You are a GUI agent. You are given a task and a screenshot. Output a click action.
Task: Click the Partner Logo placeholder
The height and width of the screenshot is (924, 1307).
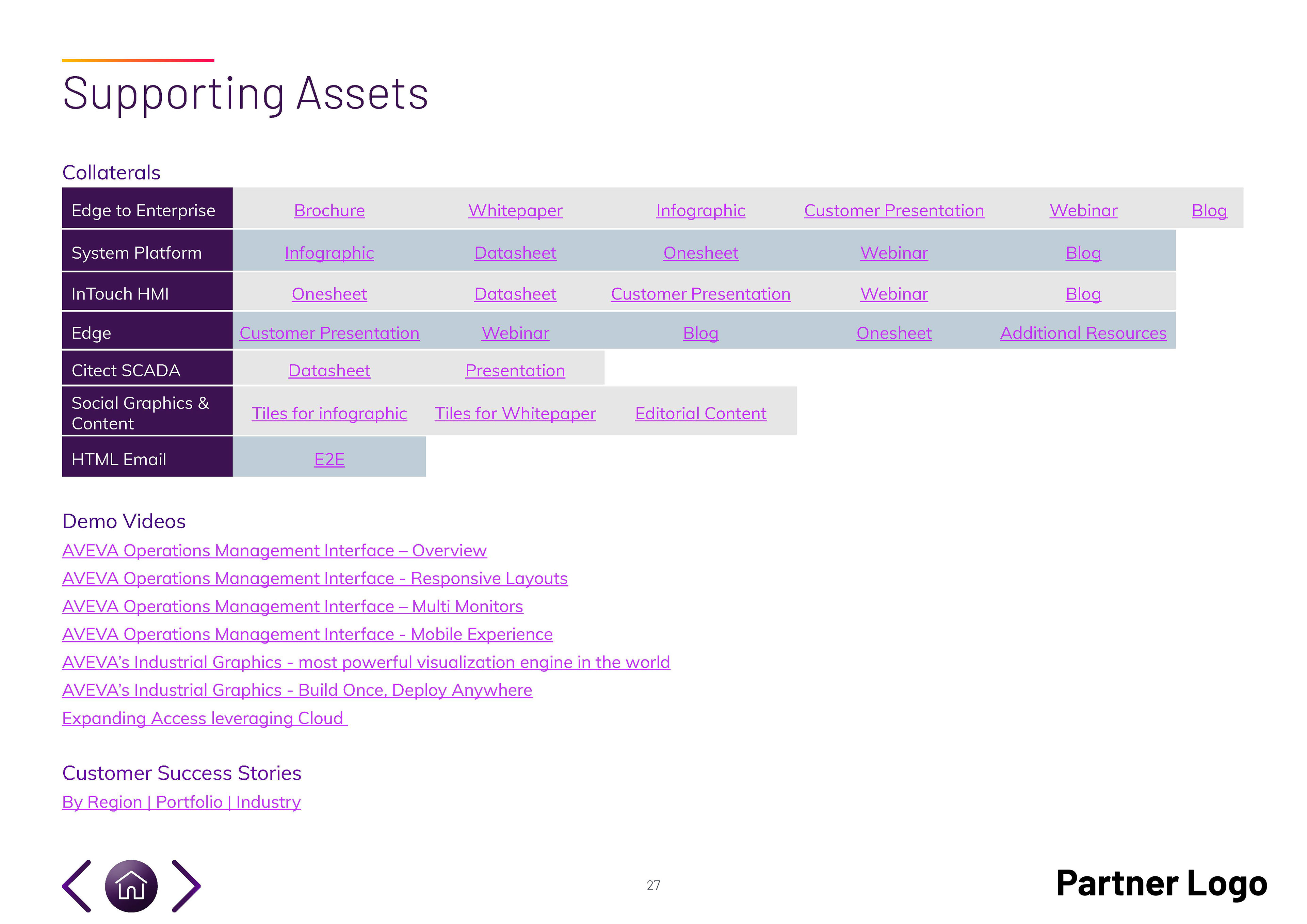pyautogui.click(x=1162, y=884)
